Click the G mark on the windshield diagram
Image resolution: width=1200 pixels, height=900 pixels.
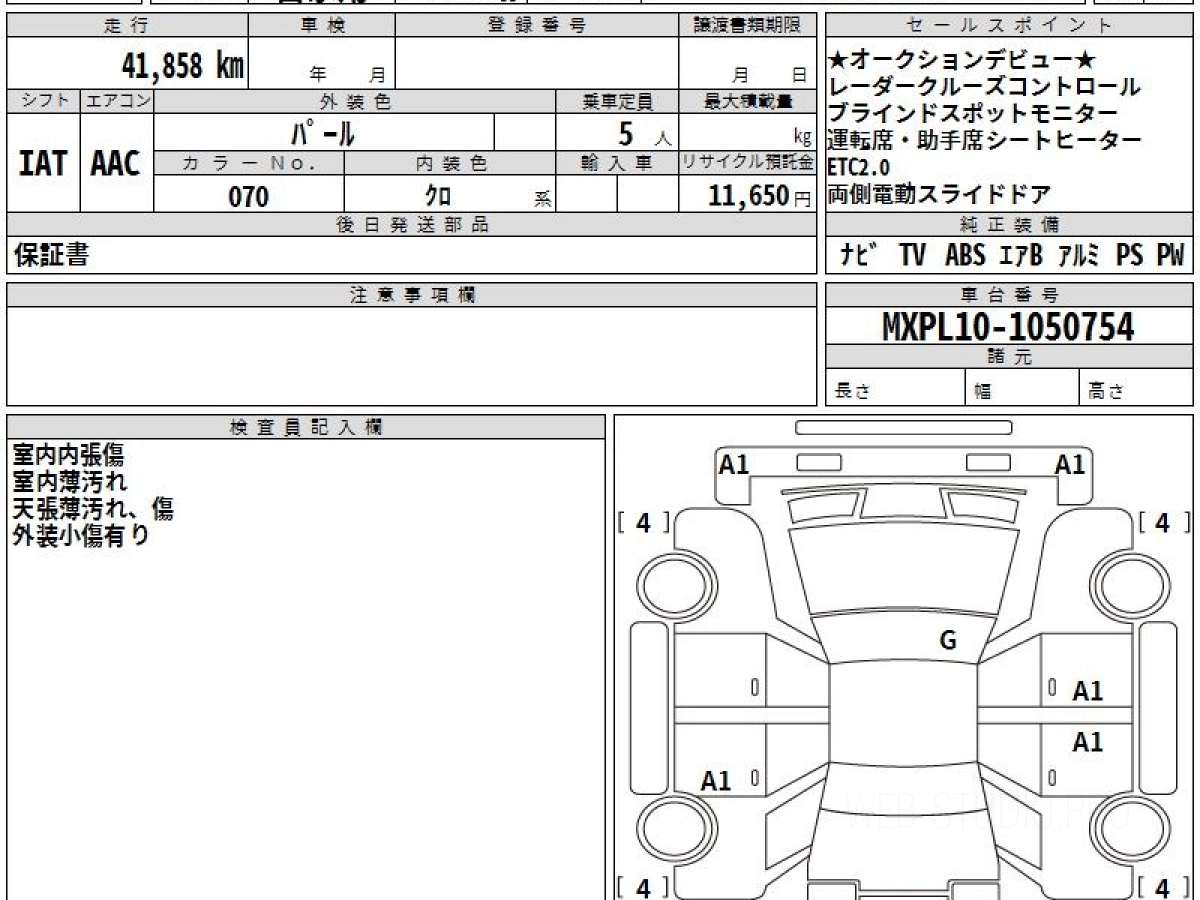coord(948,641)
